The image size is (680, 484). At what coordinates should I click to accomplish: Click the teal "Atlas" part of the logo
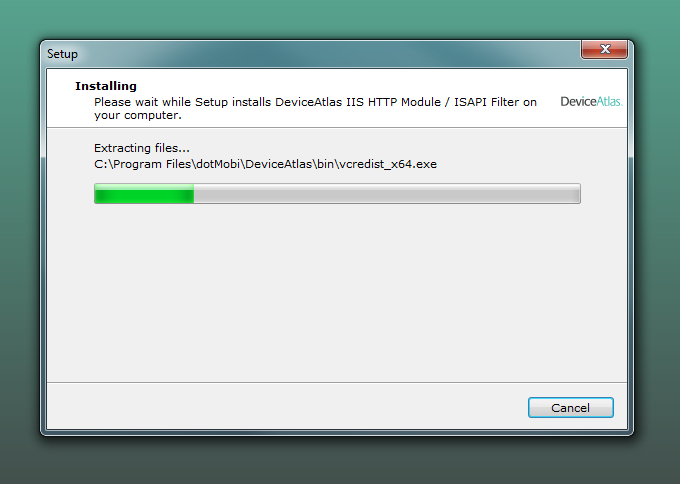pyautogui.click(x=609, y=101)
